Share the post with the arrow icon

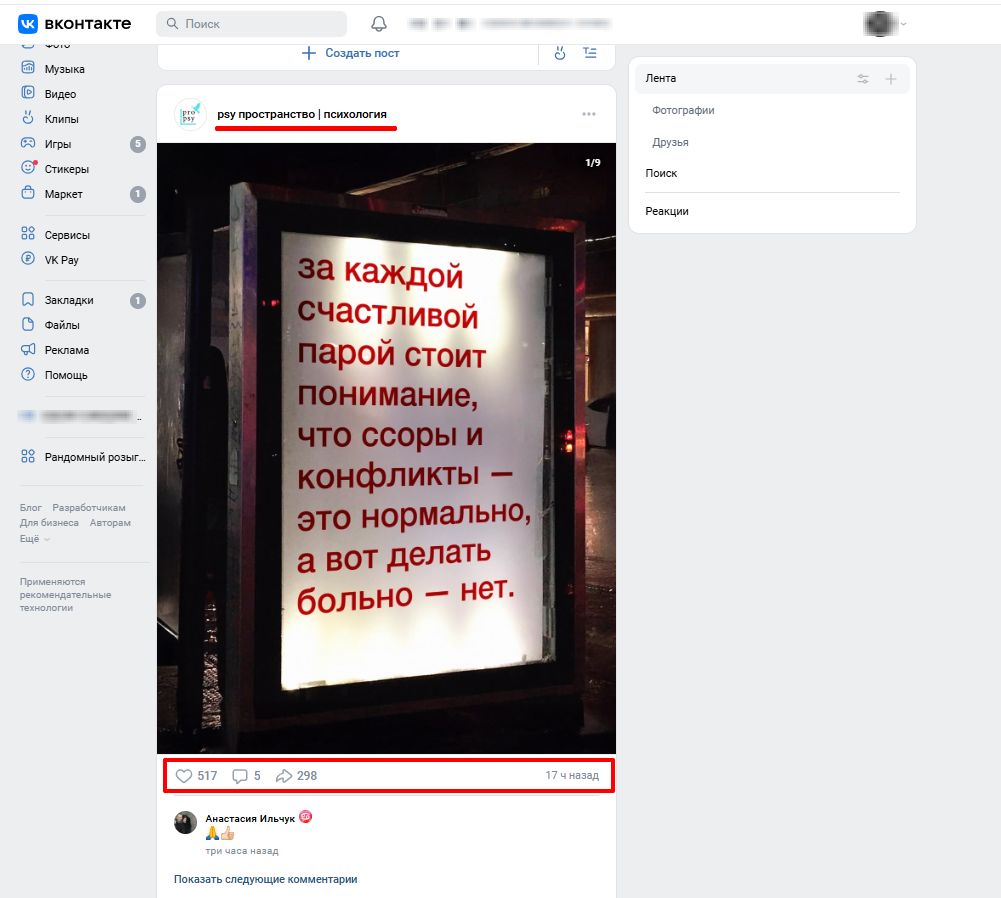click(283, 775)
